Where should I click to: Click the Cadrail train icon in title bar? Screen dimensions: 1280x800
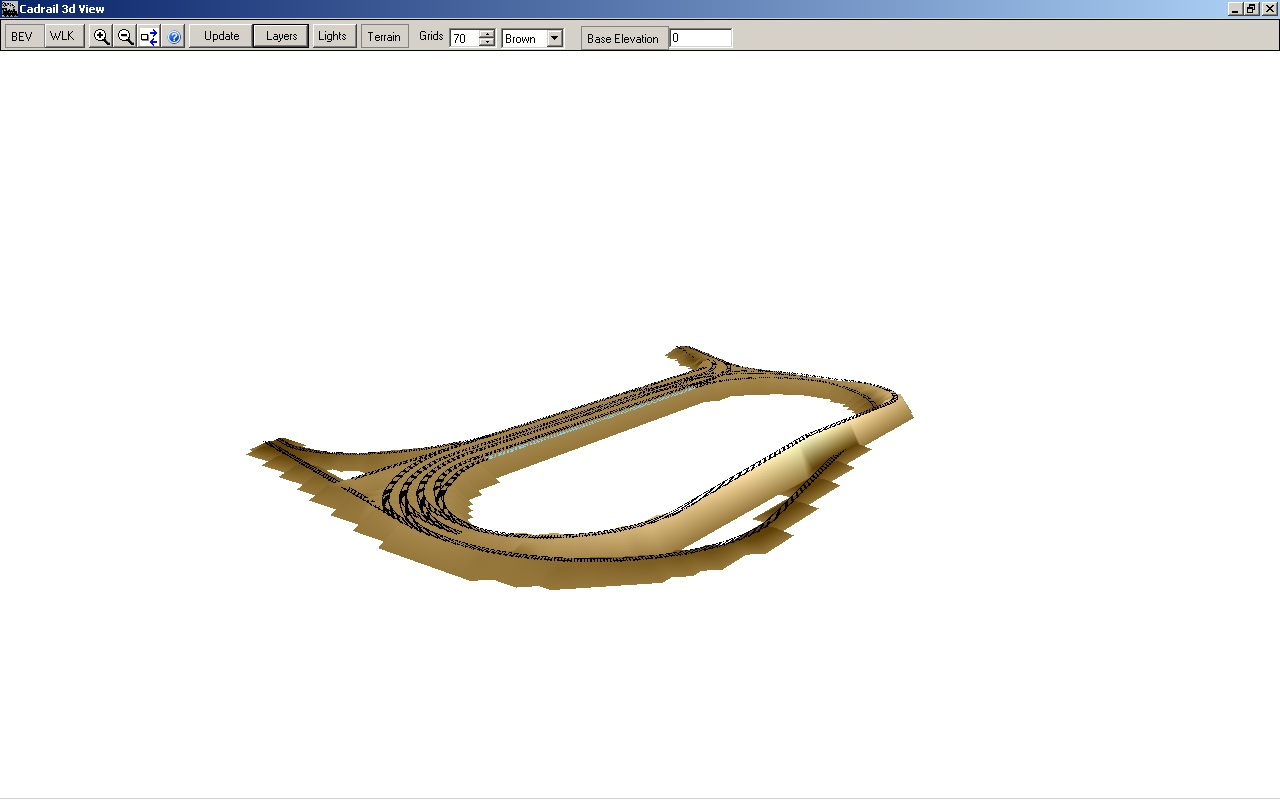[10, 9]
